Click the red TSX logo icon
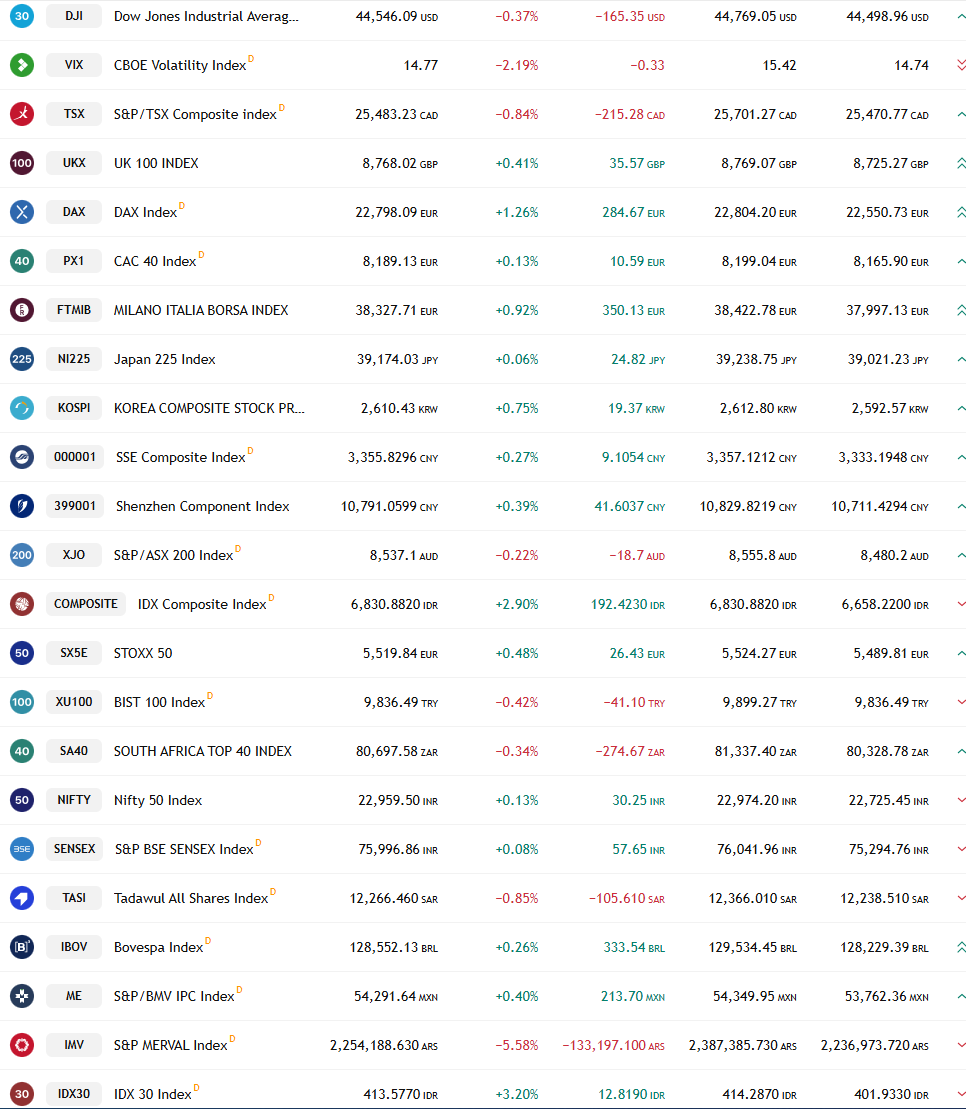966x1109 pixels. 22,113
